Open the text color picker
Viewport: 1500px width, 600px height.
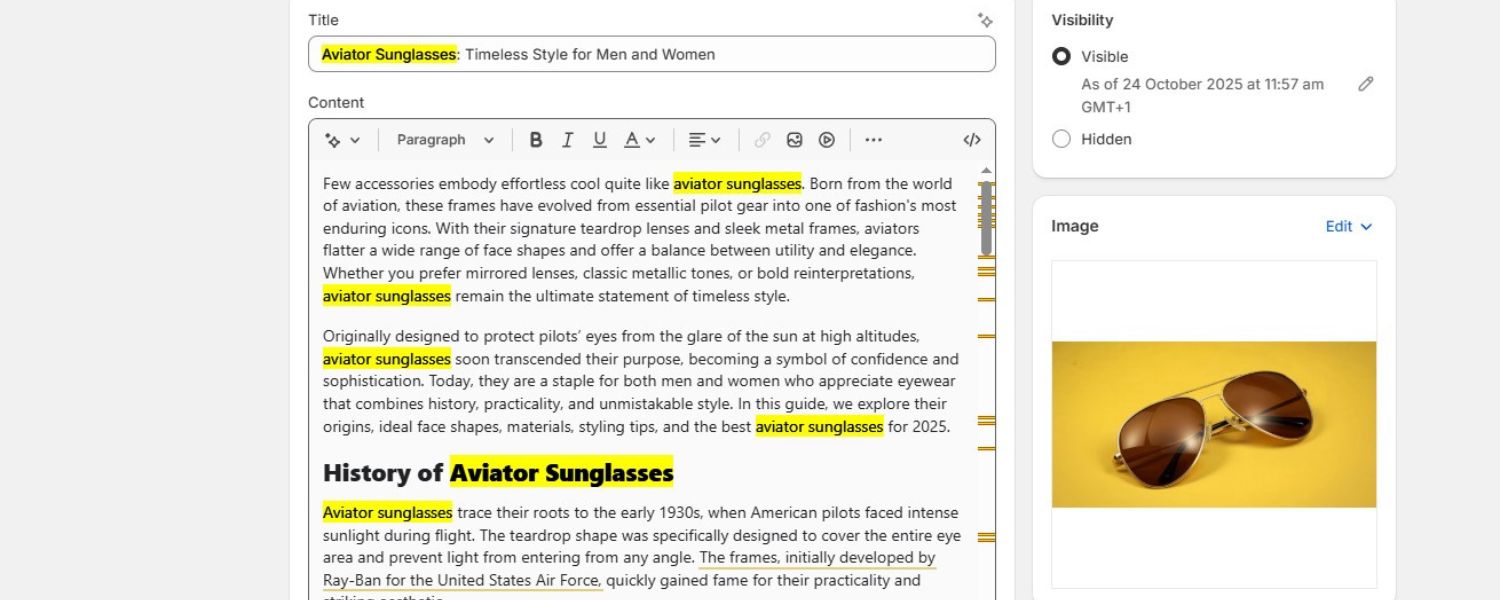(x=639, y=140)
